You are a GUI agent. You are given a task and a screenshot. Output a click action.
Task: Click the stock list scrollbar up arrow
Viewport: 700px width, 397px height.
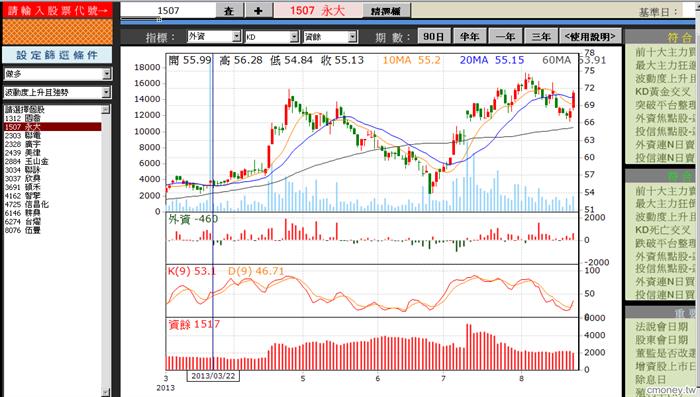tap(106, 109)
